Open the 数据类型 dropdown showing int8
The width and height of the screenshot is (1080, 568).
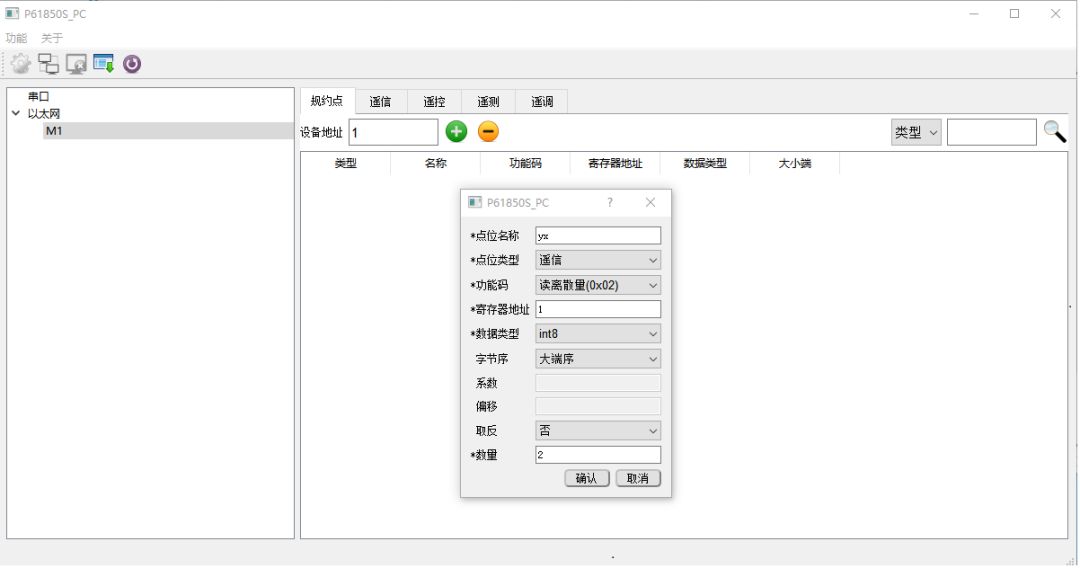[598, 334]
